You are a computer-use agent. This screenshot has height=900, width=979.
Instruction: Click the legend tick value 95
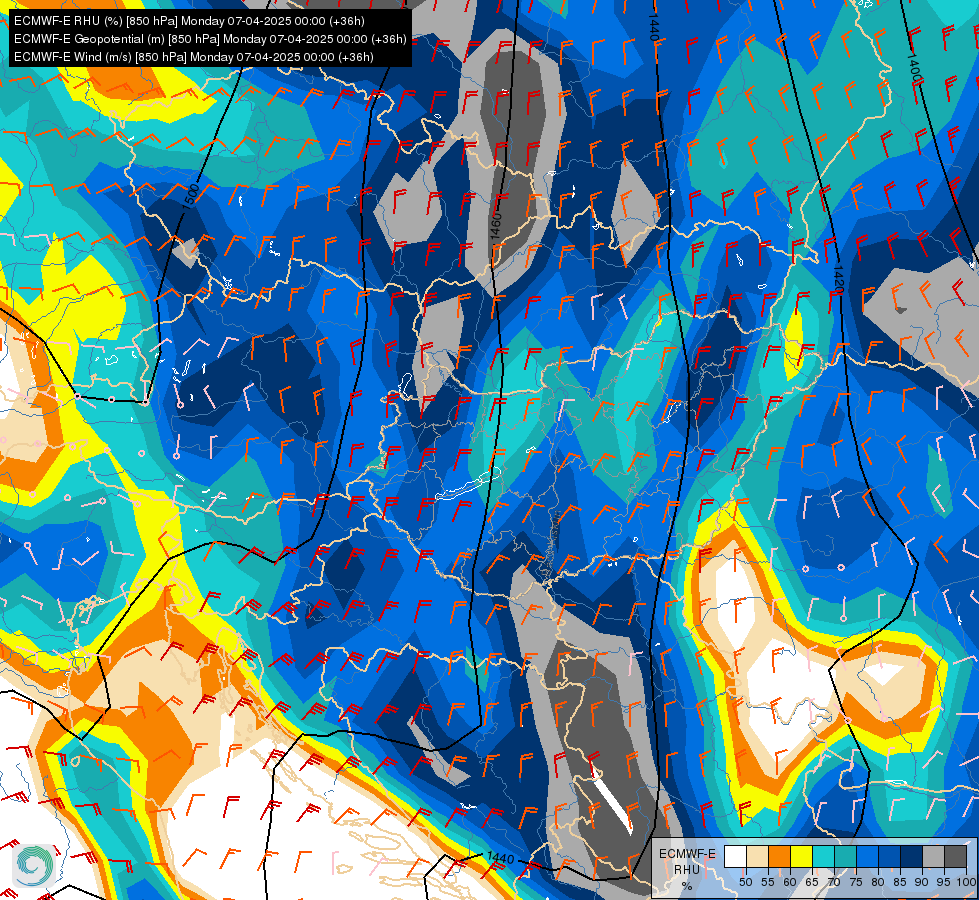point(943,882)
